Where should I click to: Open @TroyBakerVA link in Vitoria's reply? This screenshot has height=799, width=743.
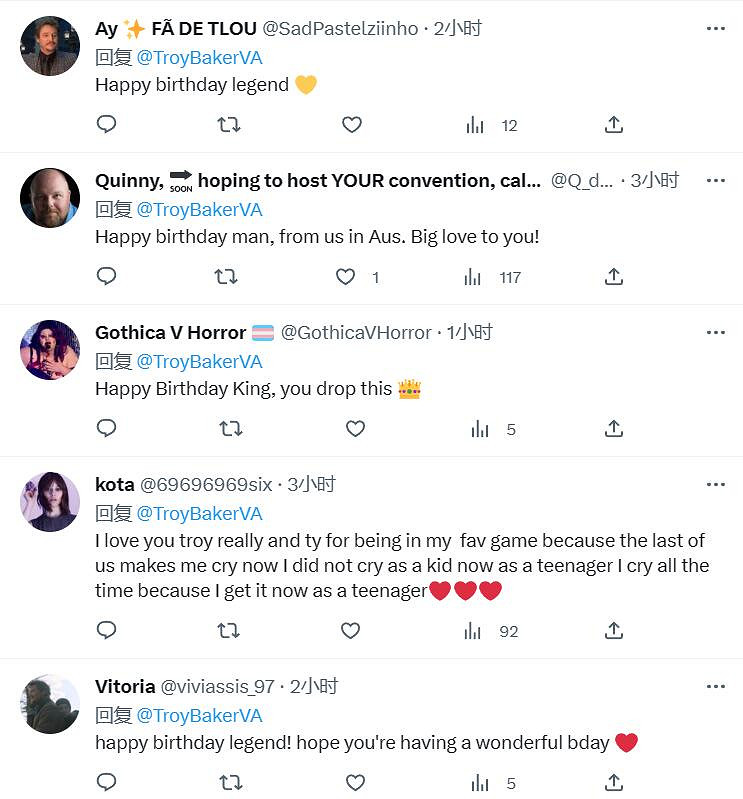199,715
